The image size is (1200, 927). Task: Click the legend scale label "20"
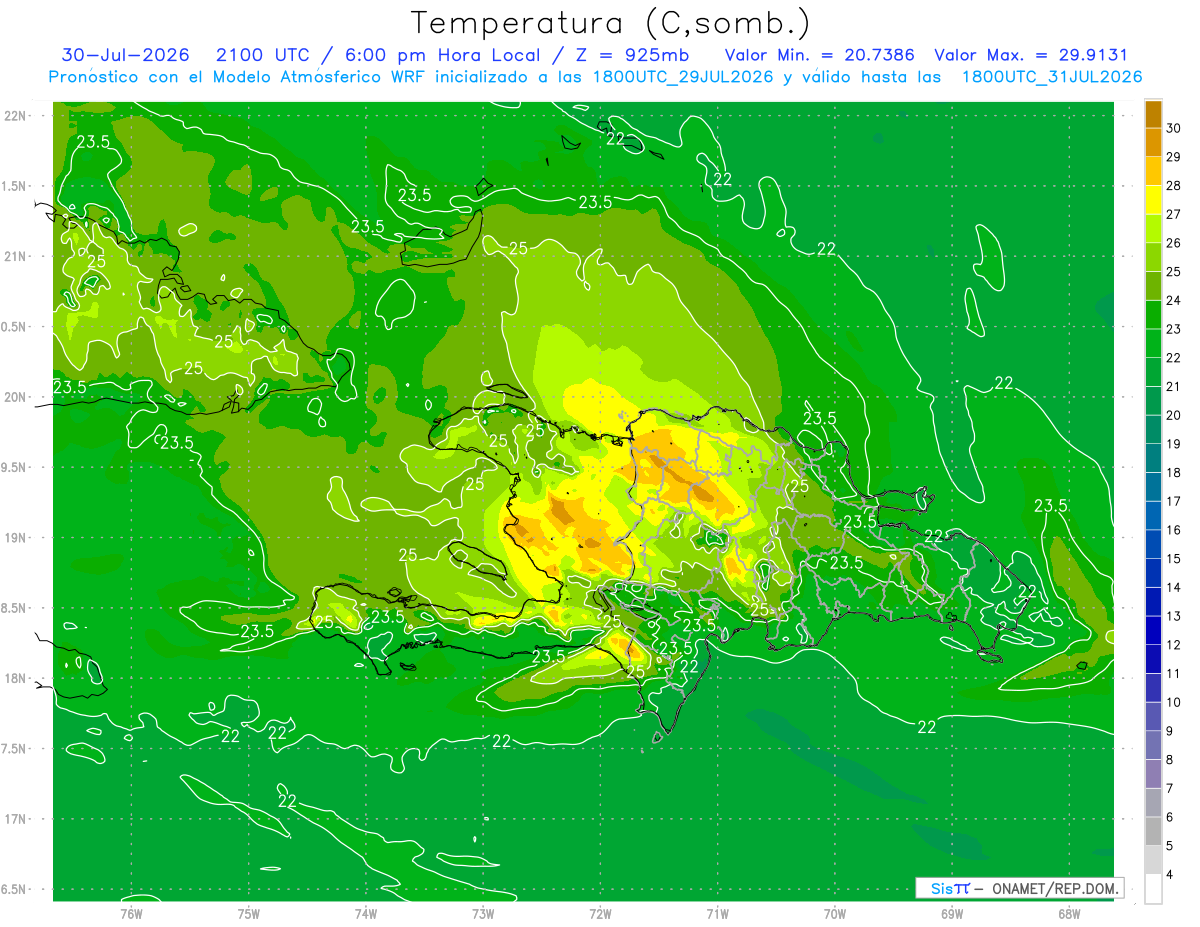tap(1174, 415)
